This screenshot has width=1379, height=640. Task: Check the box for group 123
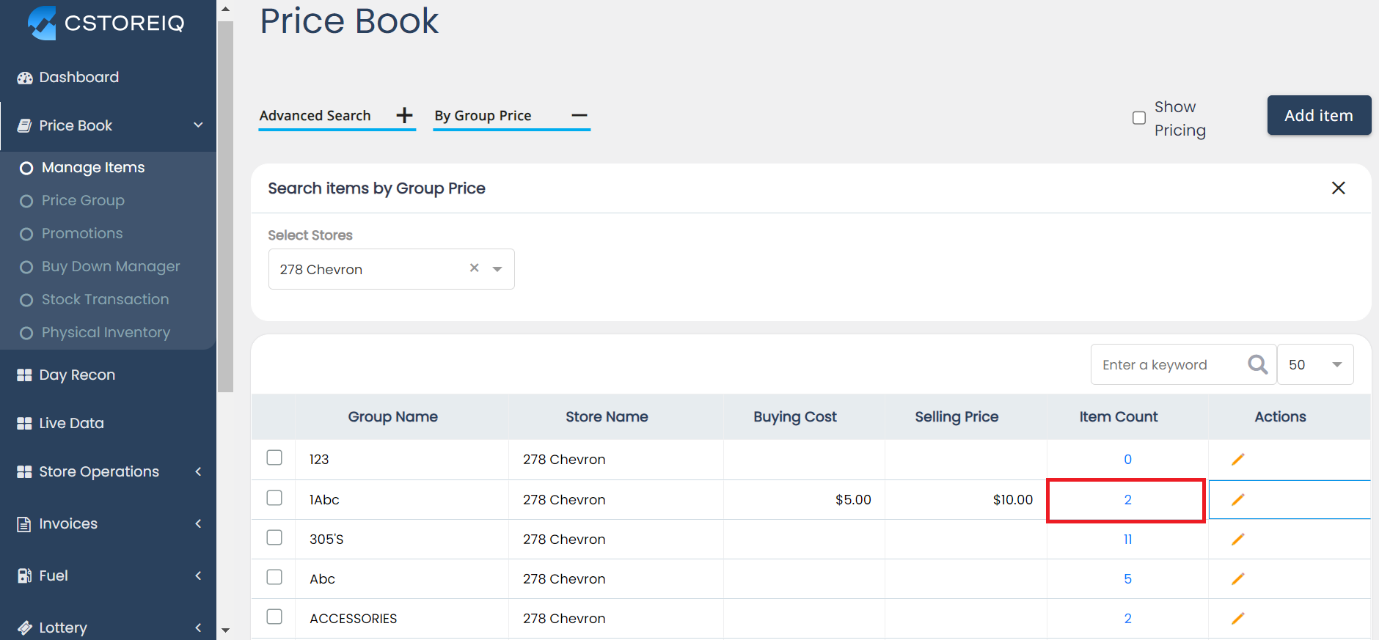click(x=274, y=458)
